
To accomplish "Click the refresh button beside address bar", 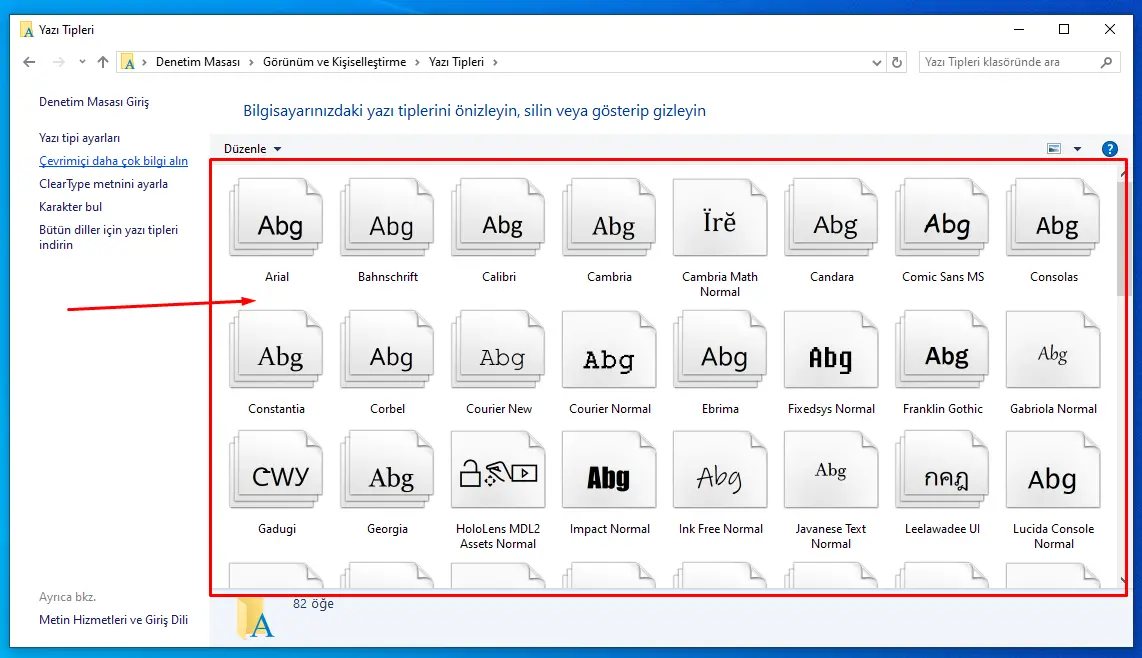I will [x=897, y=62].
